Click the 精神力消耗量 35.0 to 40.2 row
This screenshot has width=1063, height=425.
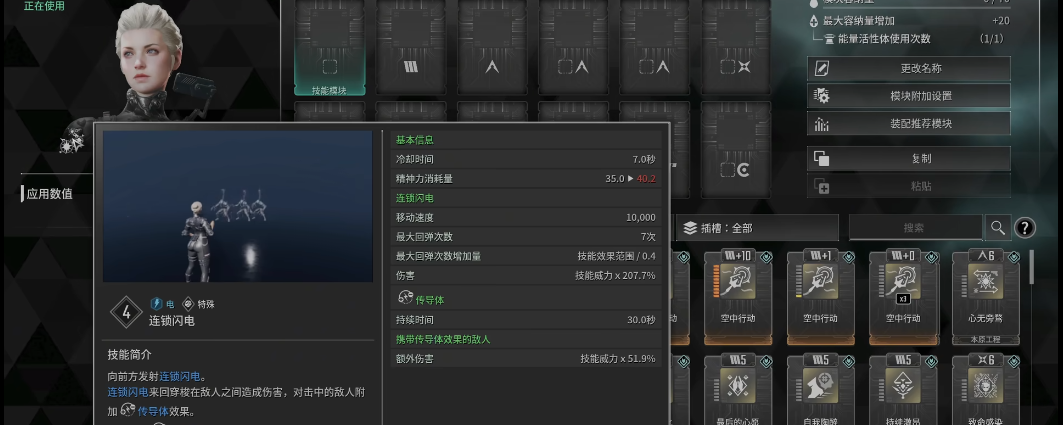coord(525,179)
